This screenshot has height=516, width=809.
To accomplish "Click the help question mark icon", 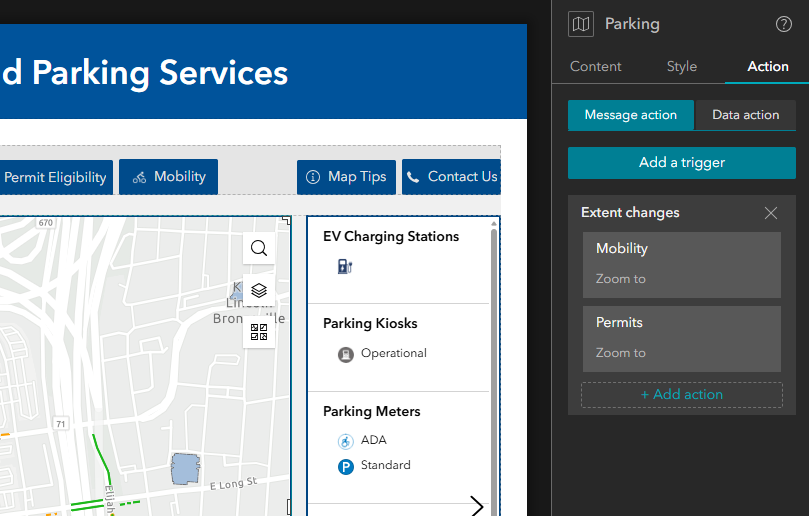I will click(x=784, y=25).
